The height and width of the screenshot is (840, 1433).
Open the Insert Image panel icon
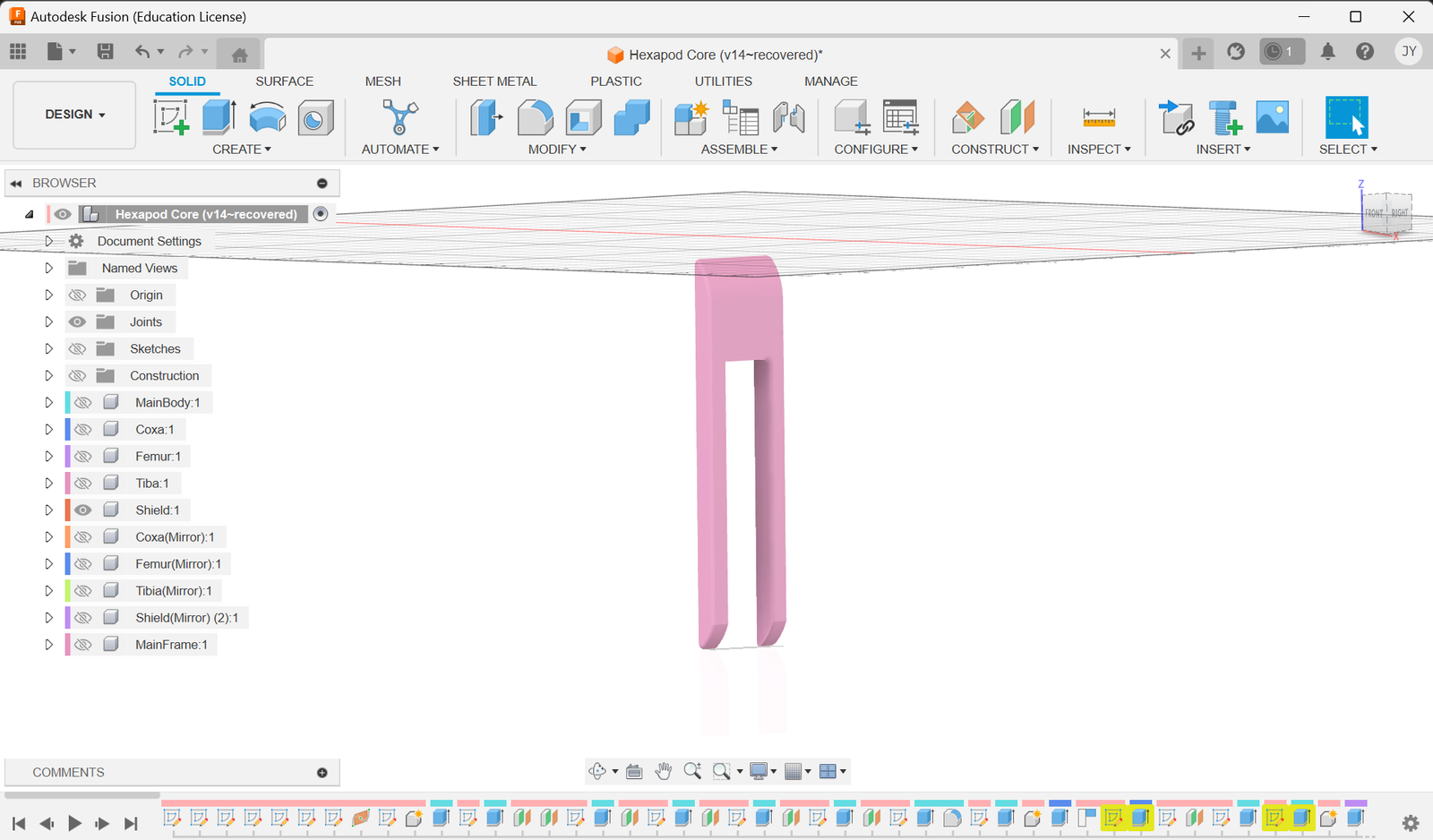[1273, 117]
